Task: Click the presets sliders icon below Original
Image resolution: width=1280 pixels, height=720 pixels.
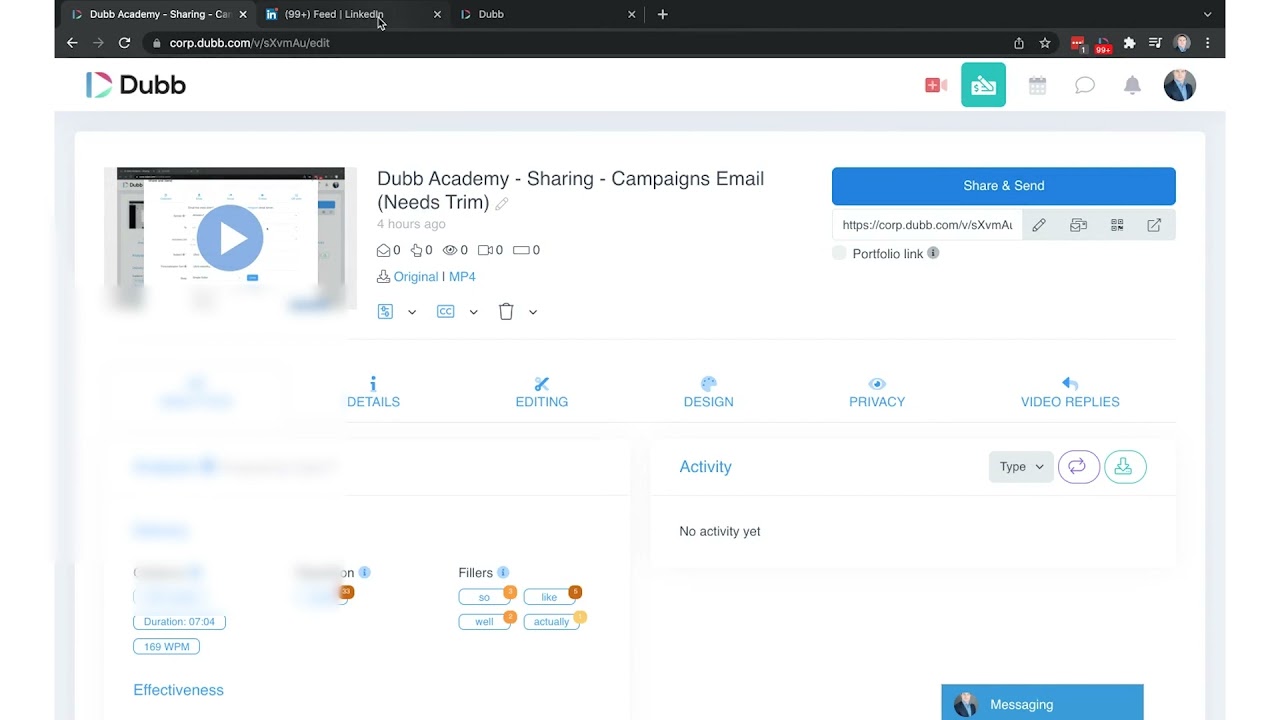Action: 385,311
